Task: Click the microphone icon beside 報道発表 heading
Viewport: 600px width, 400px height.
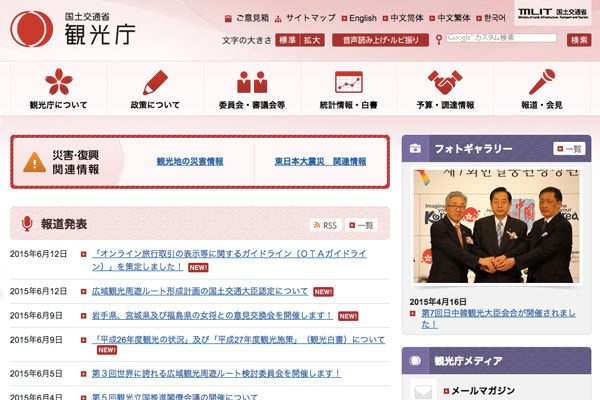Action: 26,224
